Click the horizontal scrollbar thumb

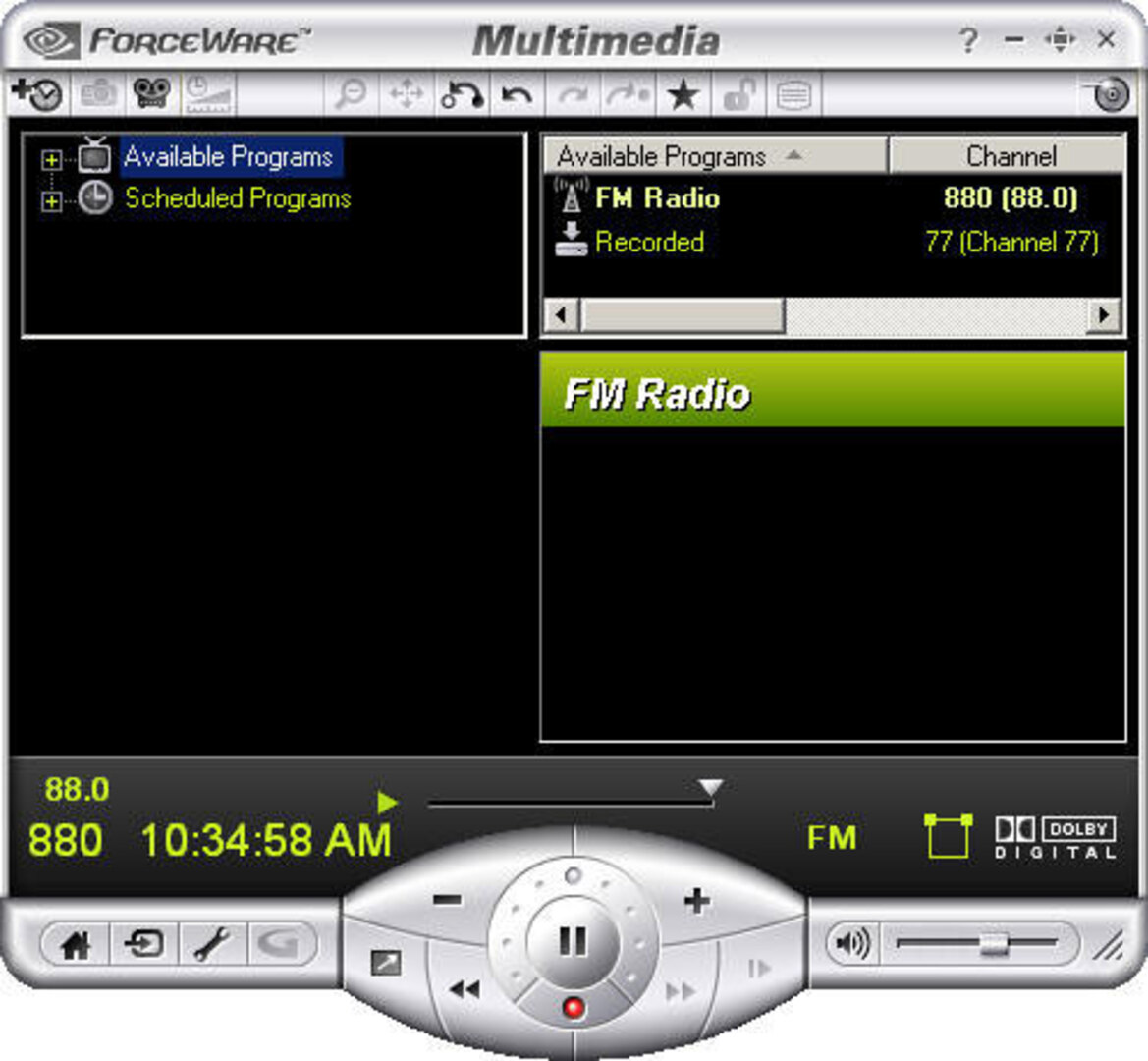pos(683,316)
